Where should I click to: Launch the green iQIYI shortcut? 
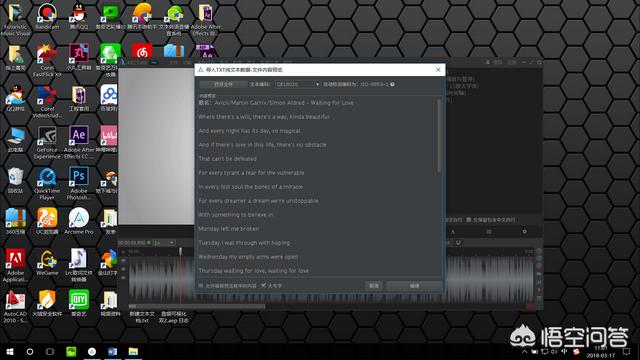pyautogui.click(x=78, y=303)
